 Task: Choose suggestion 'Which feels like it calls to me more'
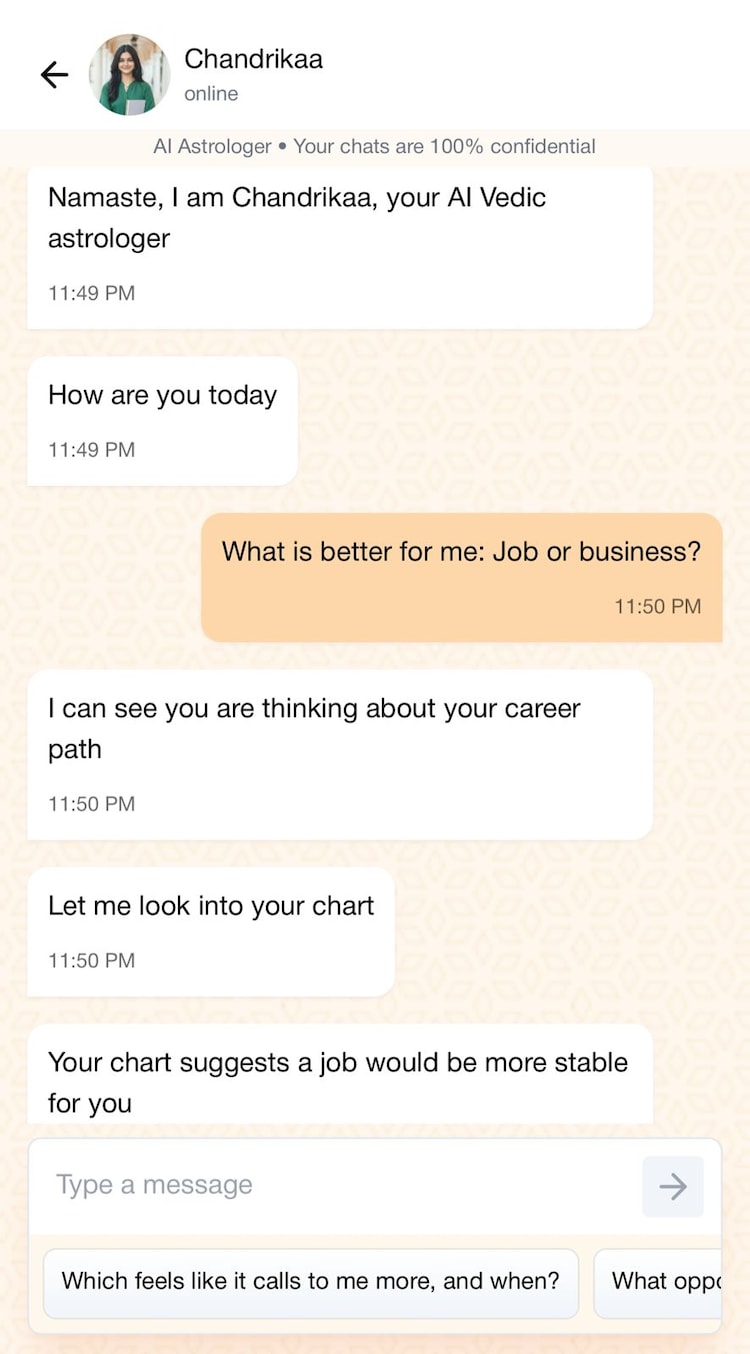click(310, 1281)
